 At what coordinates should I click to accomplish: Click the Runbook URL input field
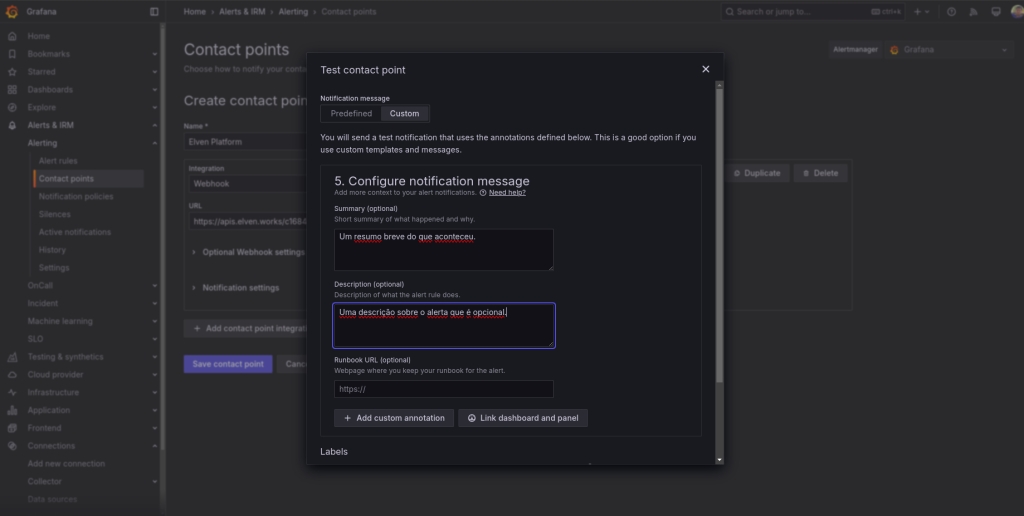[443, 389]
